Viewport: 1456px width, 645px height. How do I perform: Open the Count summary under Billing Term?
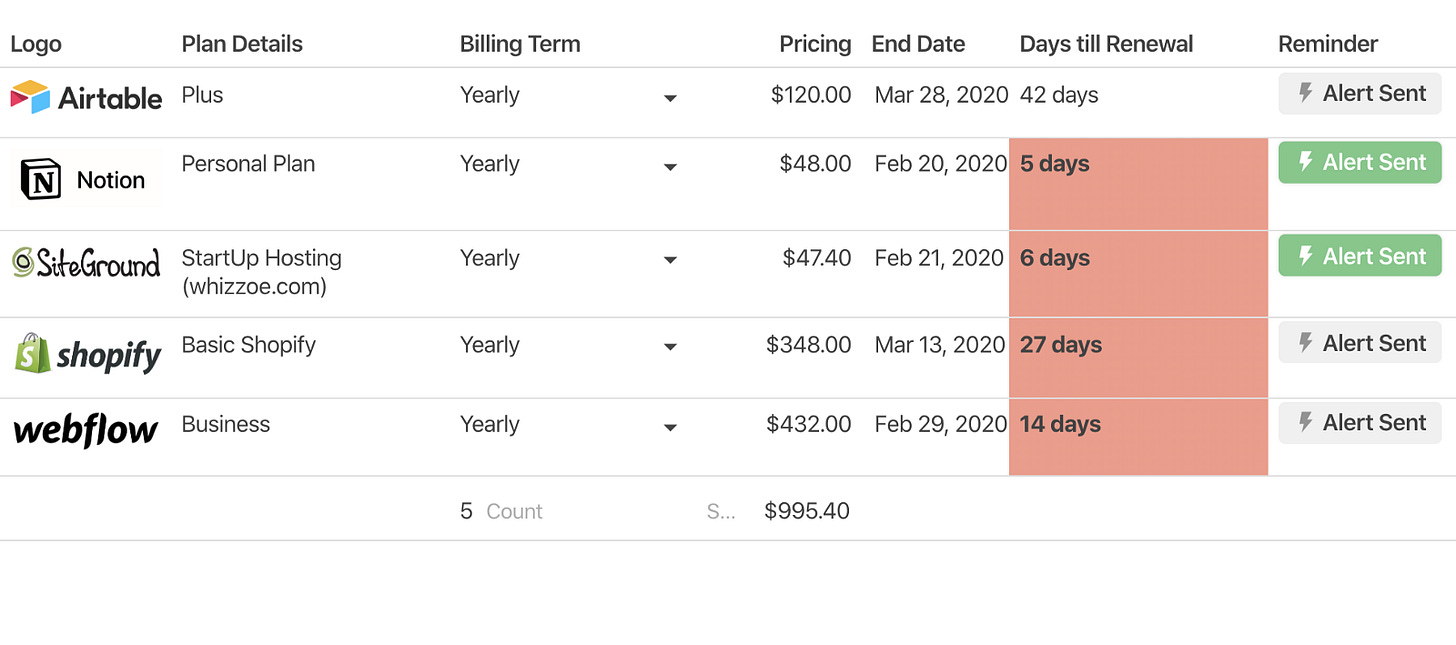point(501,511)
